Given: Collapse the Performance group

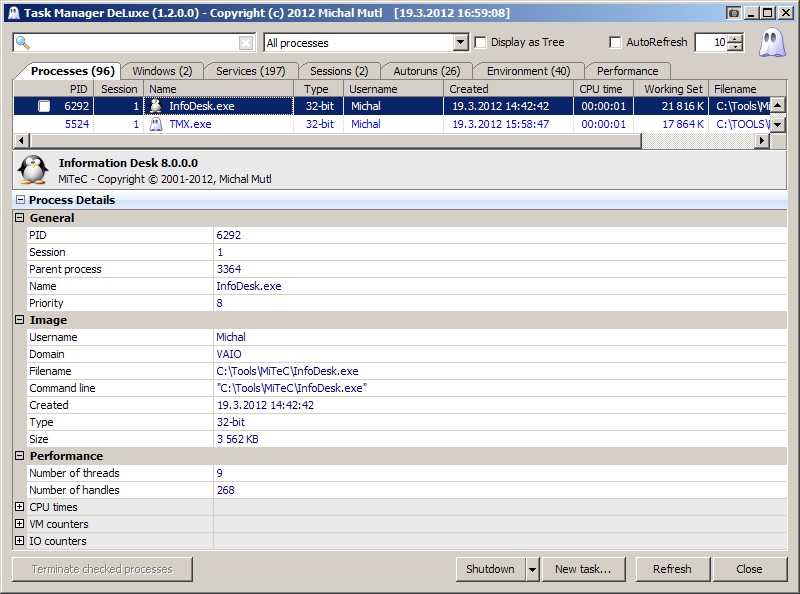Looking at the screenshot, I should point(19,456).
